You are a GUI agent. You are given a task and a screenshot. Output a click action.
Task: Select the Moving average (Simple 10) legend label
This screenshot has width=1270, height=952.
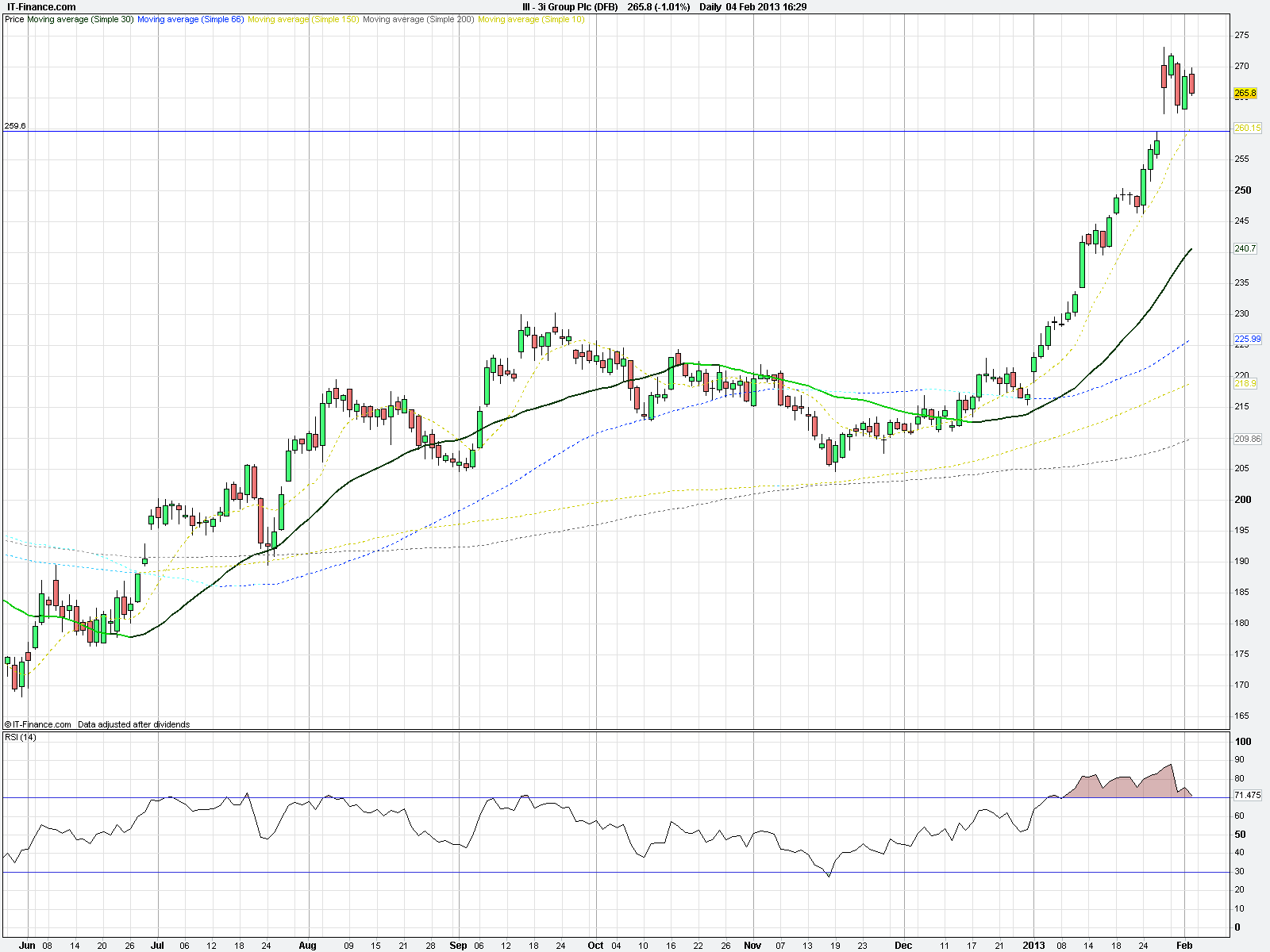(x=531, y=19)
